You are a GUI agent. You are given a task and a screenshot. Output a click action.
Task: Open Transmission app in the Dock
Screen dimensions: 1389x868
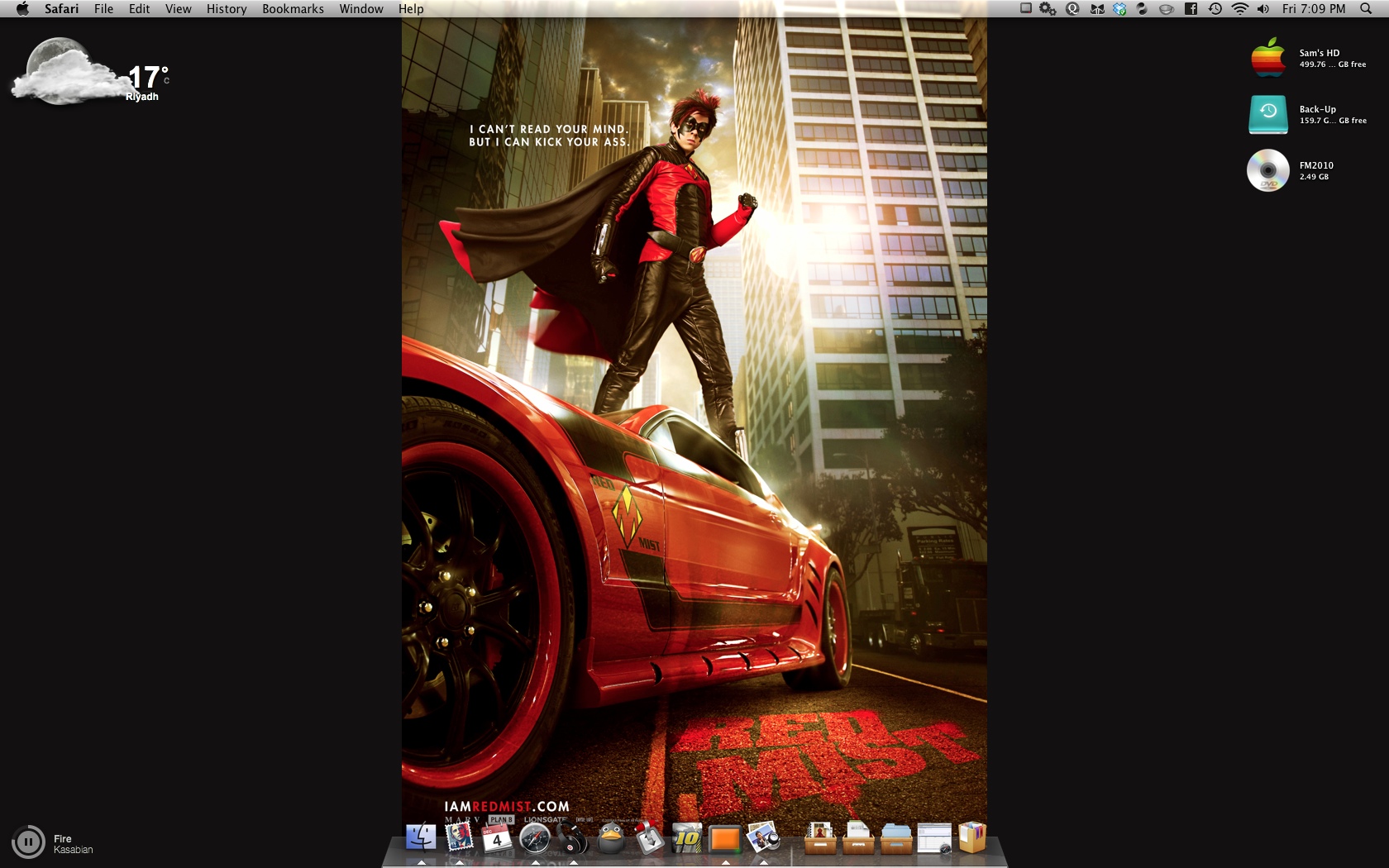pos(649,837)
